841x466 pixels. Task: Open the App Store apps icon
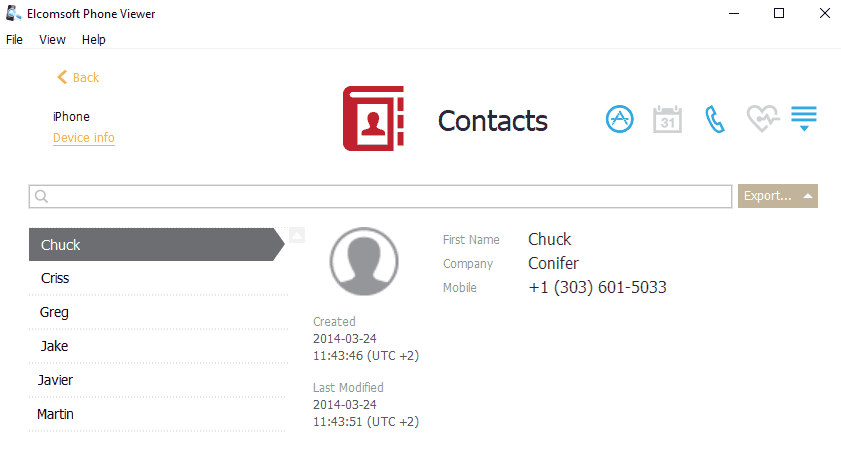click(620, 120)
